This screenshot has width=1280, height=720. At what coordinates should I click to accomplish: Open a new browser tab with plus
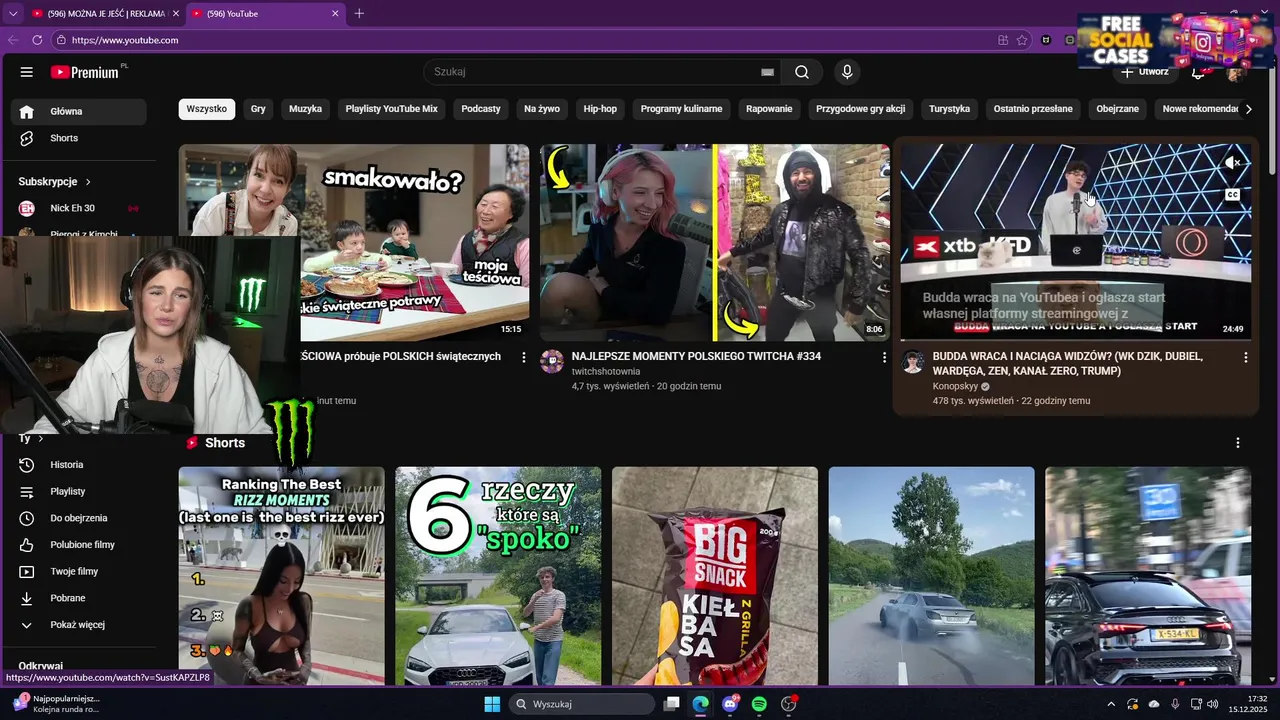[x=359, y=13]
